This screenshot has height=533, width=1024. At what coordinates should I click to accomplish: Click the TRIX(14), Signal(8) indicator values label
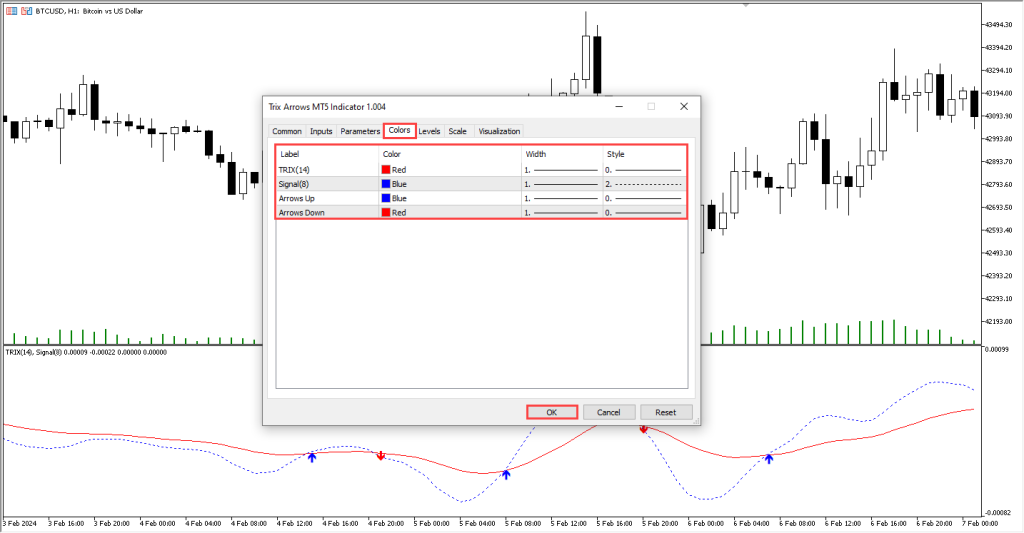[86, 352]
